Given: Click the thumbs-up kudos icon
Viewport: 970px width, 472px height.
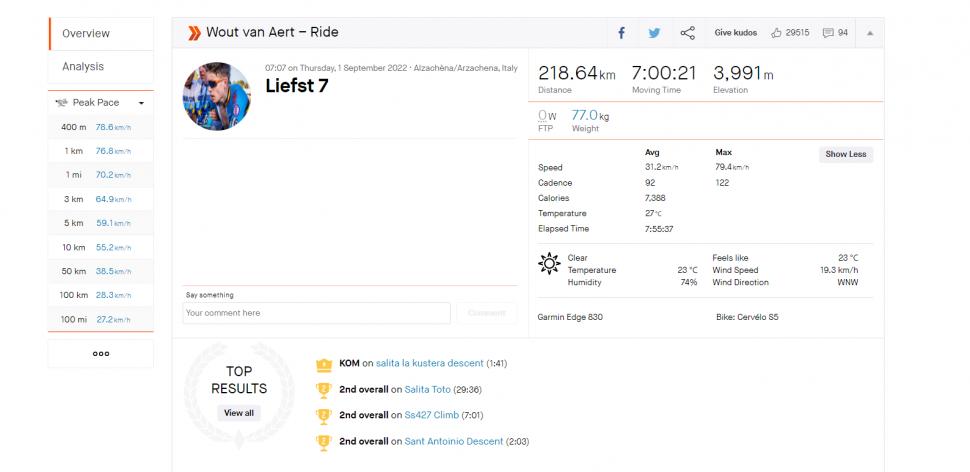Looking at the screenshot, I should (x=776, y=33).
